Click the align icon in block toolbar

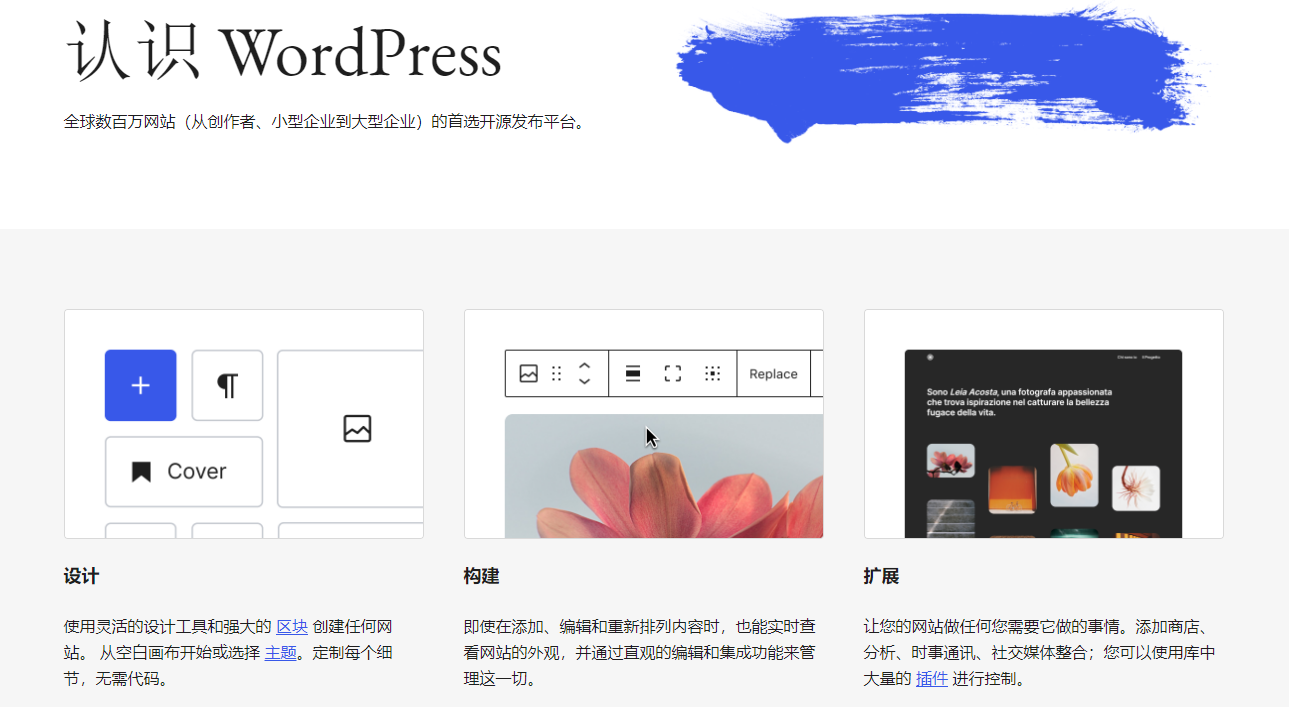coord(633,373)
